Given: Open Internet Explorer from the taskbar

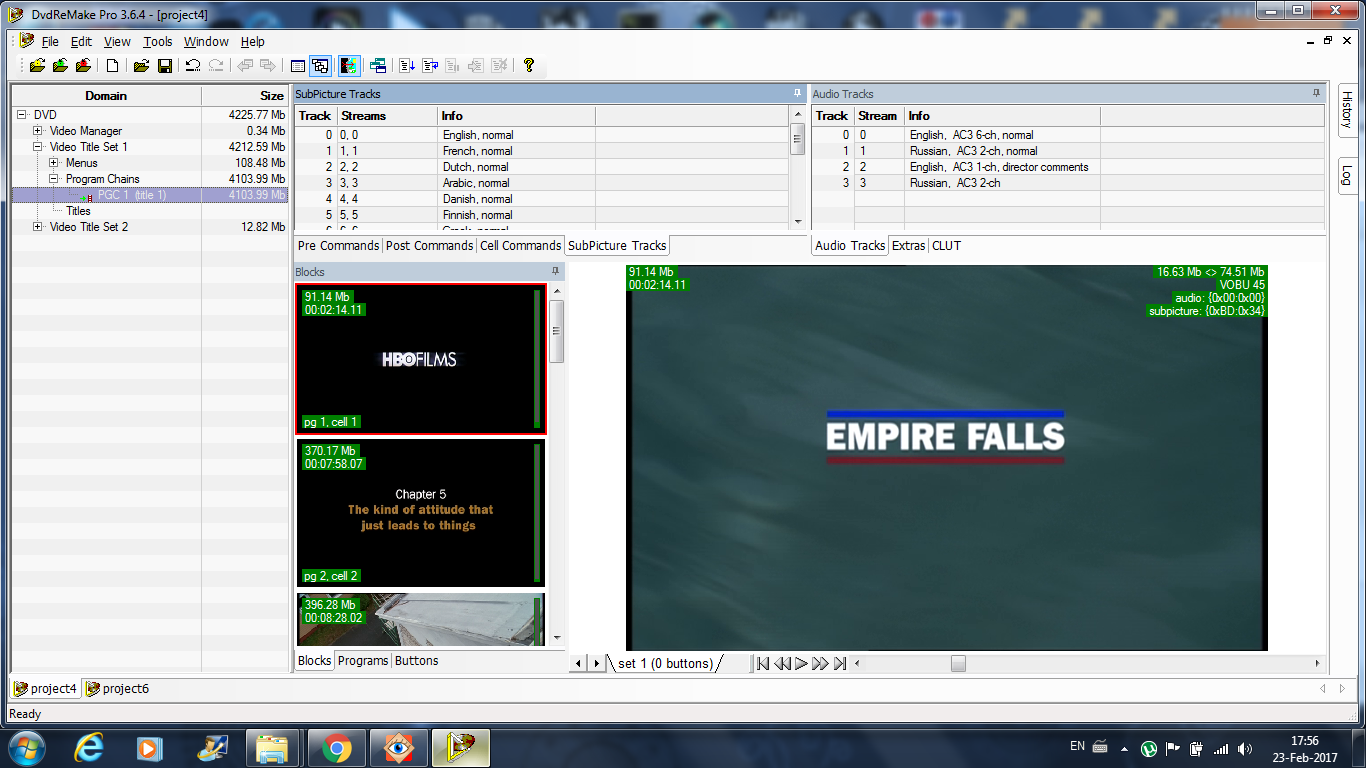Looking at the screenshot, I should click(89, 747).
